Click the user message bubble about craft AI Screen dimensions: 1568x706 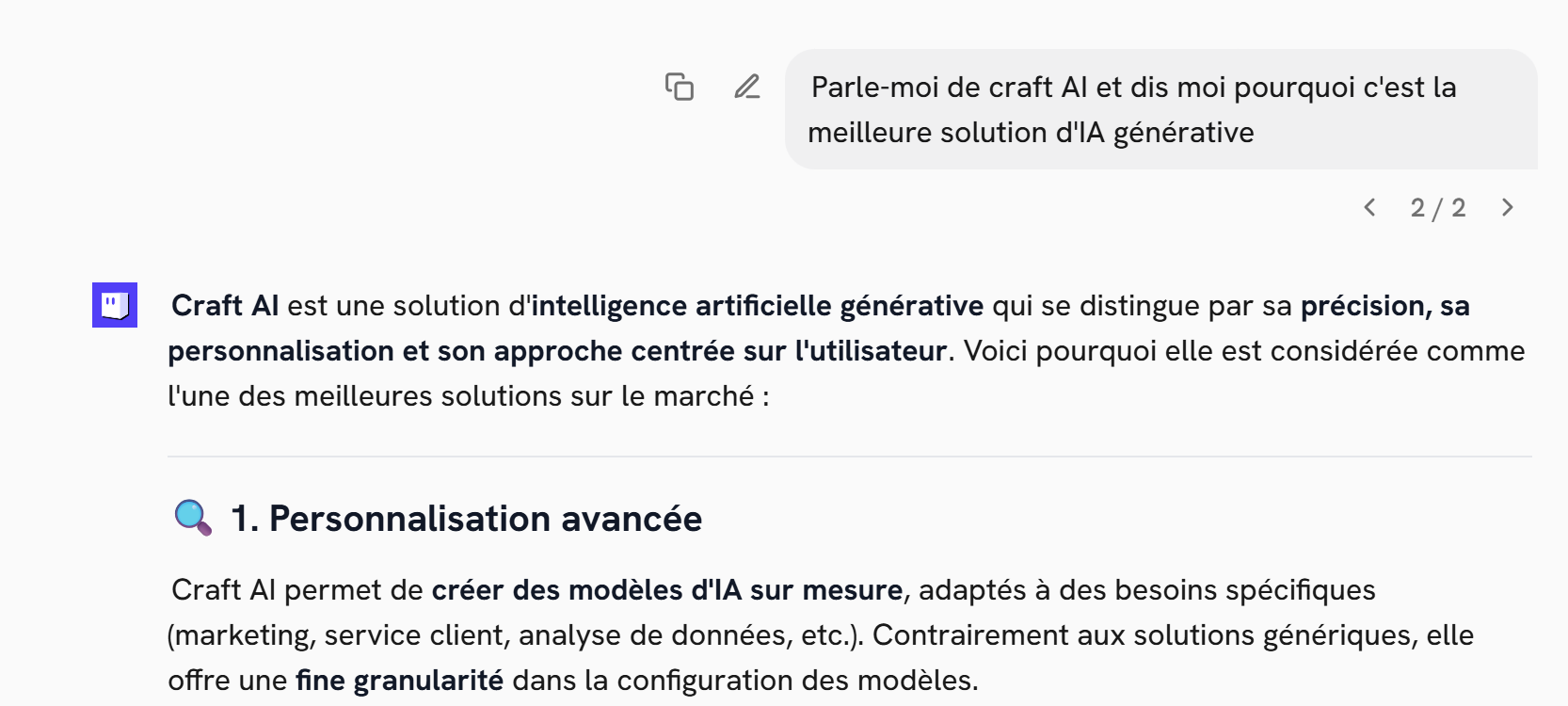[x=1160, y=109]
